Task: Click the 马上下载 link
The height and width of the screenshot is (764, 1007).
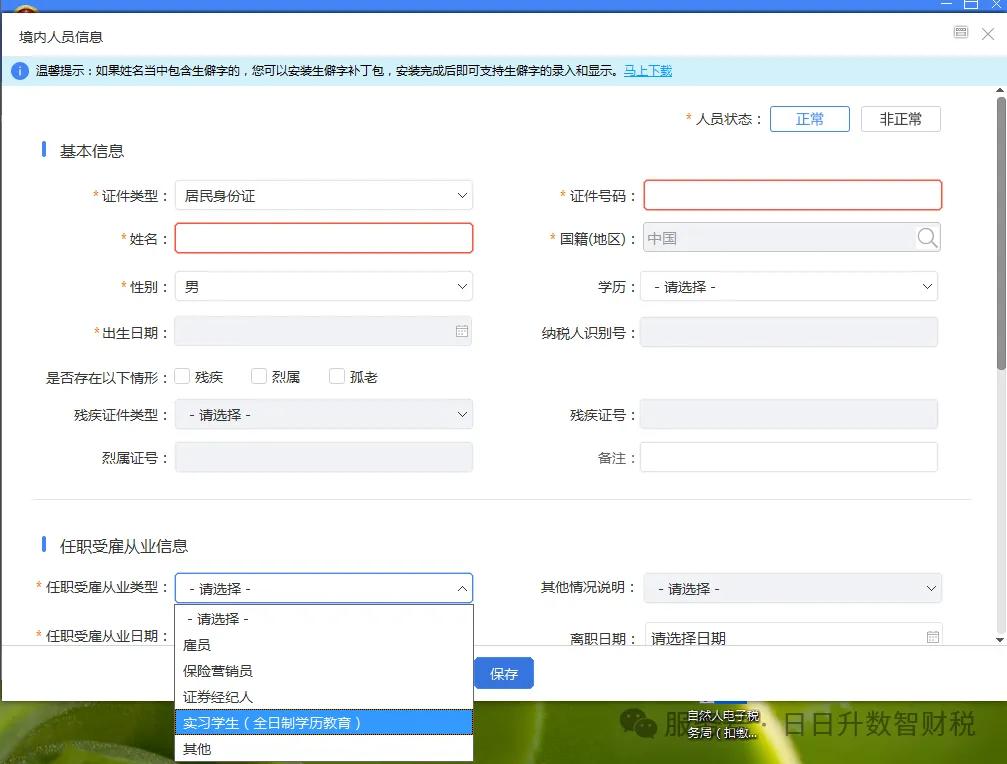Action: click(x=647, y=70)
